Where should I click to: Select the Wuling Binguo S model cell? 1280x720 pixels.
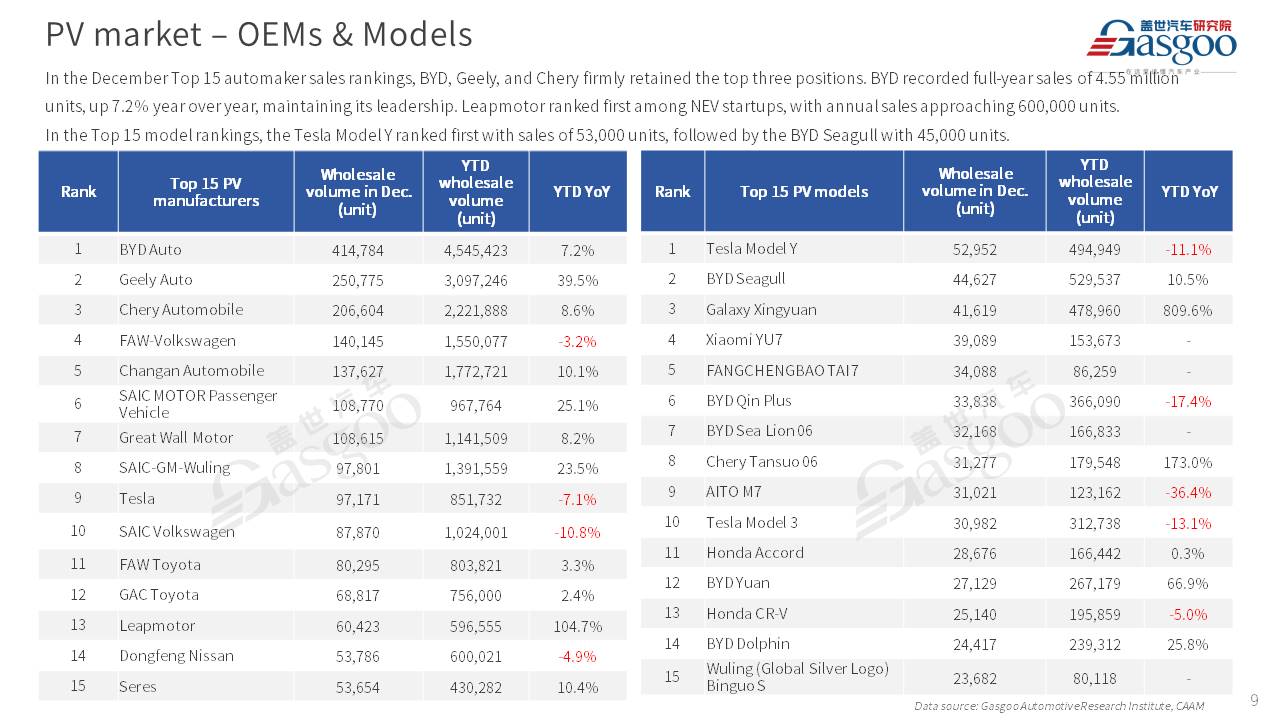click(x=797, y=677)
